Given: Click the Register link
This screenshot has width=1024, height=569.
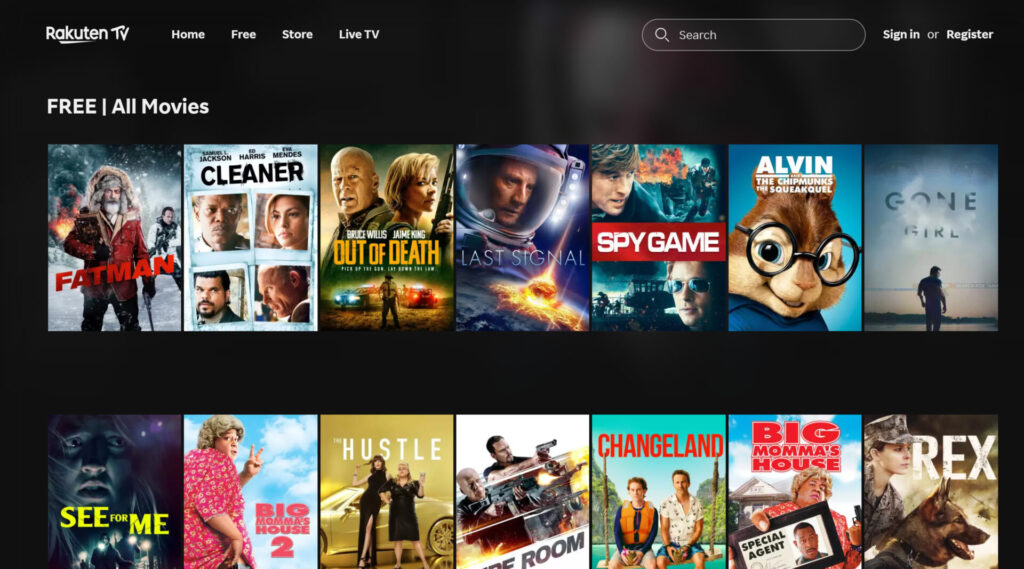Looking at the screenshot, I should [x=970, y=35].
